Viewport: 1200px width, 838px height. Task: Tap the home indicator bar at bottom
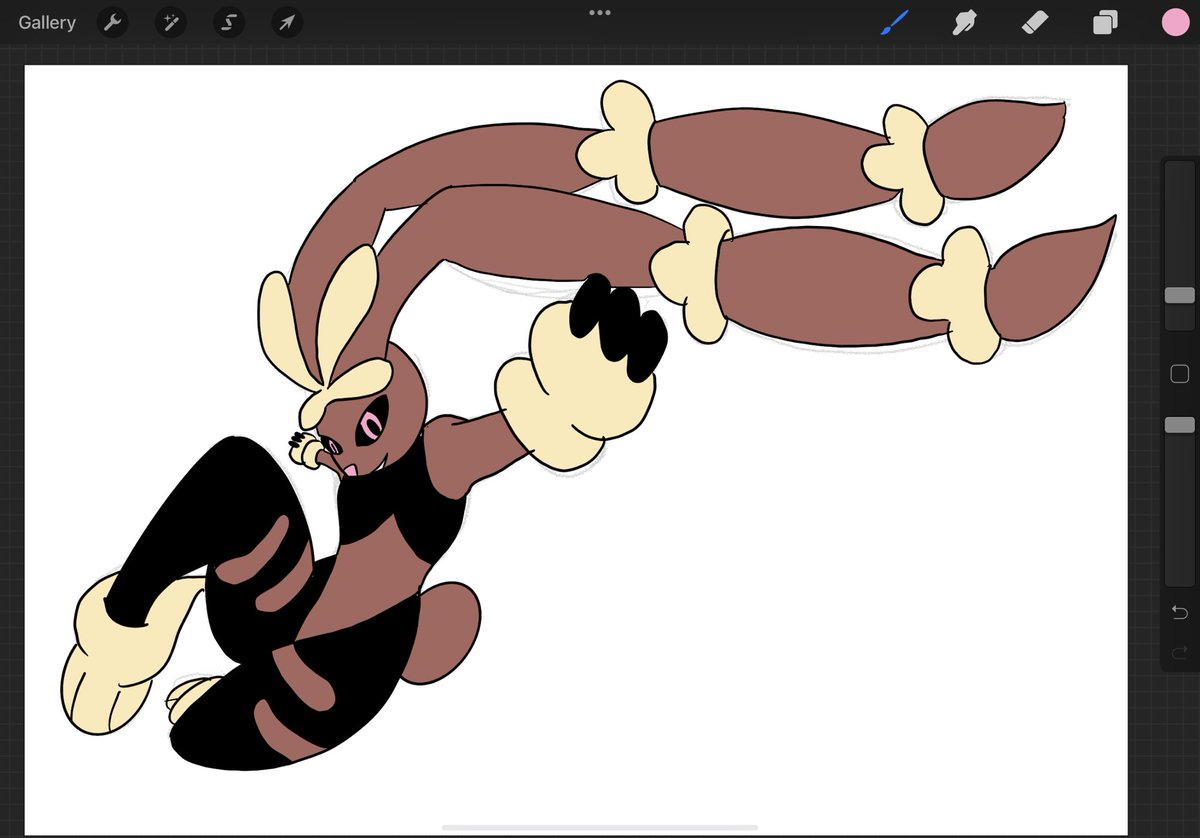pyautogui.click(x=600, y=827)
